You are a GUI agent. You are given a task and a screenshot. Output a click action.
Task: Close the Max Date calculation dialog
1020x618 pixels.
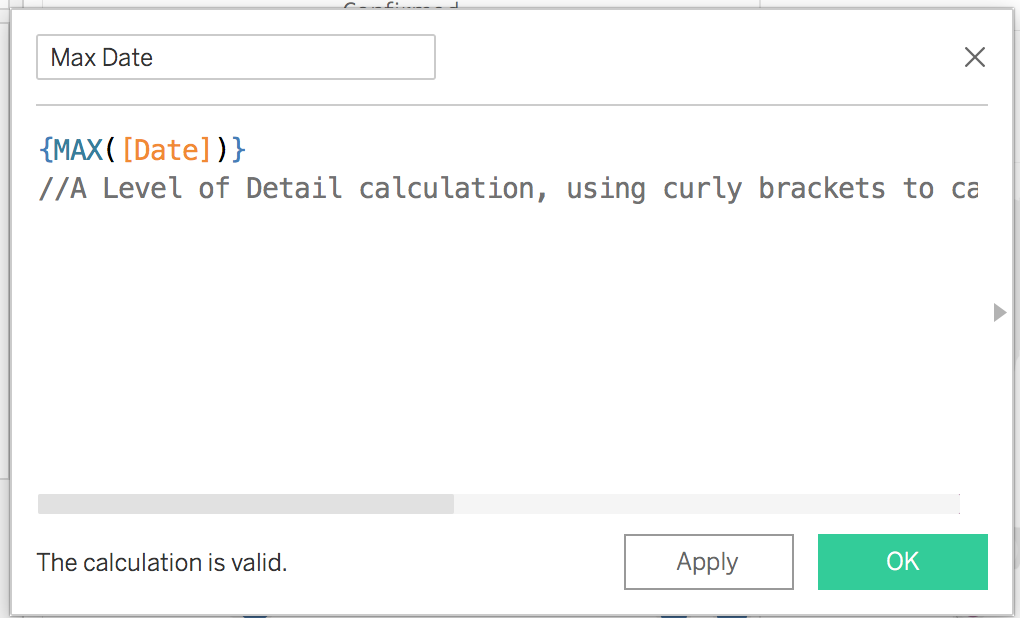[974, 57]
